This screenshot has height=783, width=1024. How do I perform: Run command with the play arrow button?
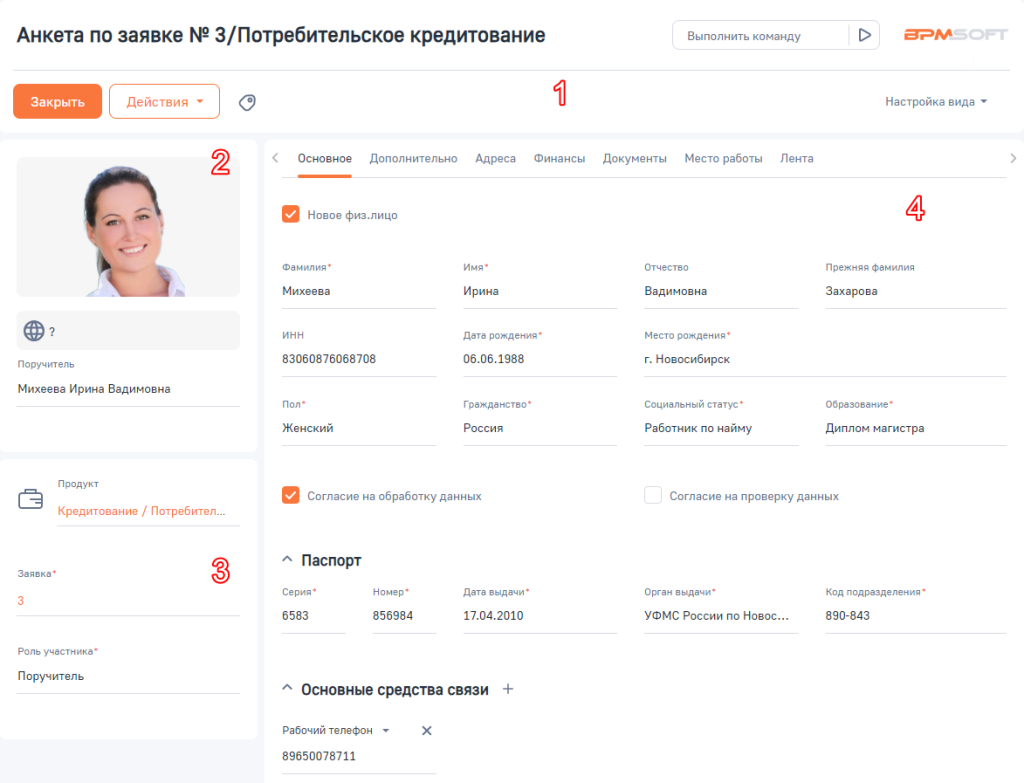pyautogui.click(x=864, y=35)
